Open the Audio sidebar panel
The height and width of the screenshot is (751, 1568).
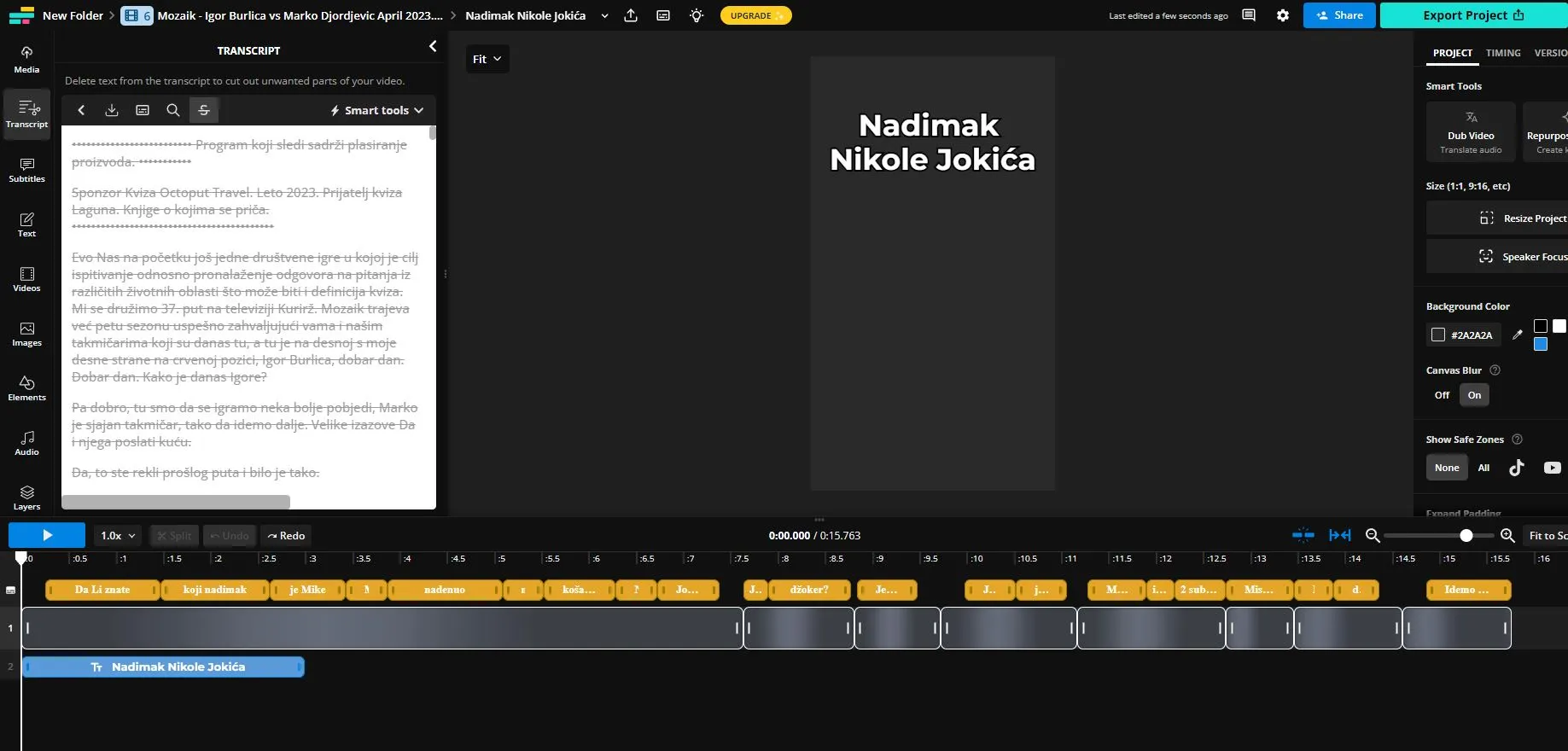(26, 443)
